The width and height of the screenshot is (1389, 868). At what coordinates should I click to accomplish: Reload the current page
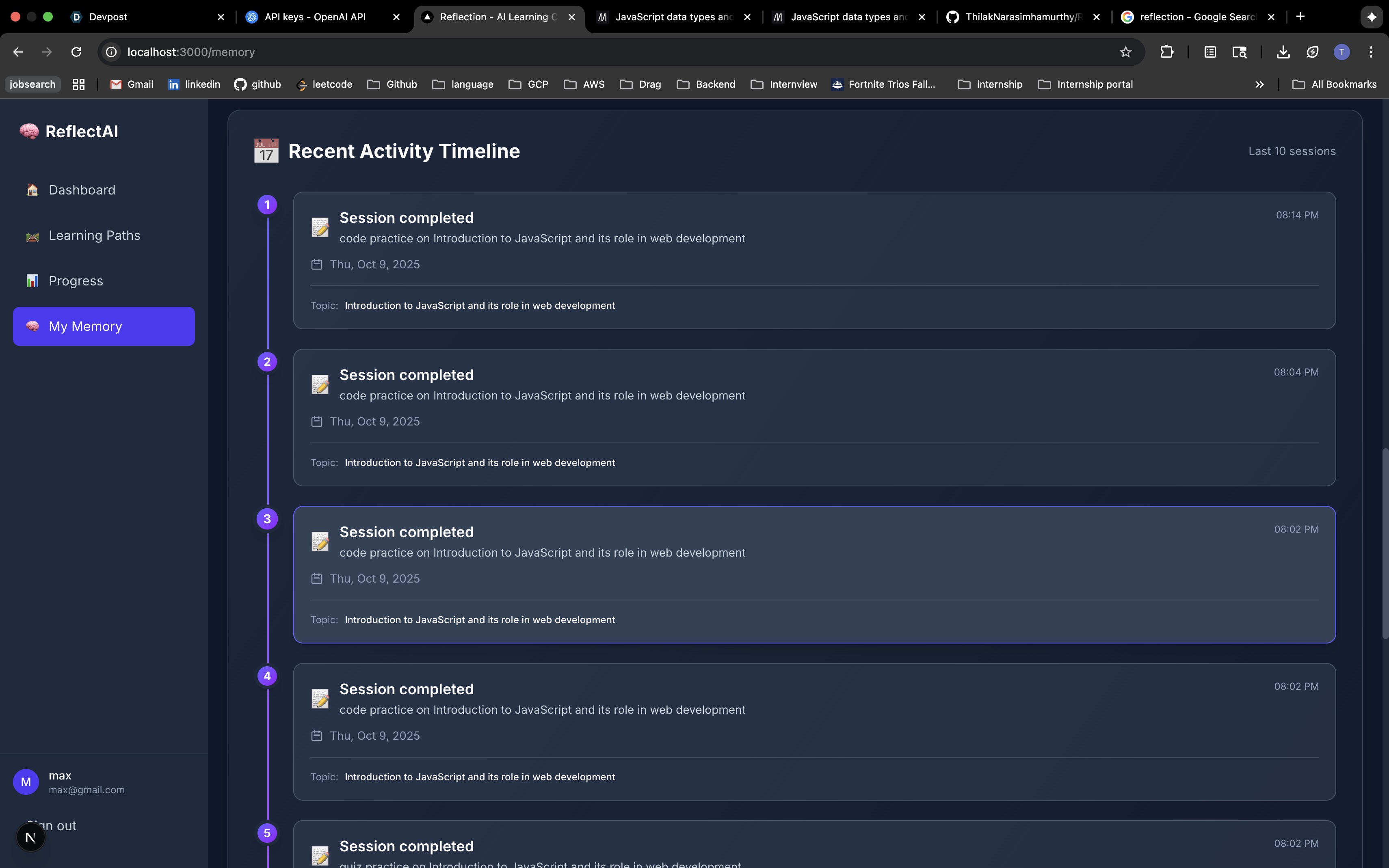(76, 52)
